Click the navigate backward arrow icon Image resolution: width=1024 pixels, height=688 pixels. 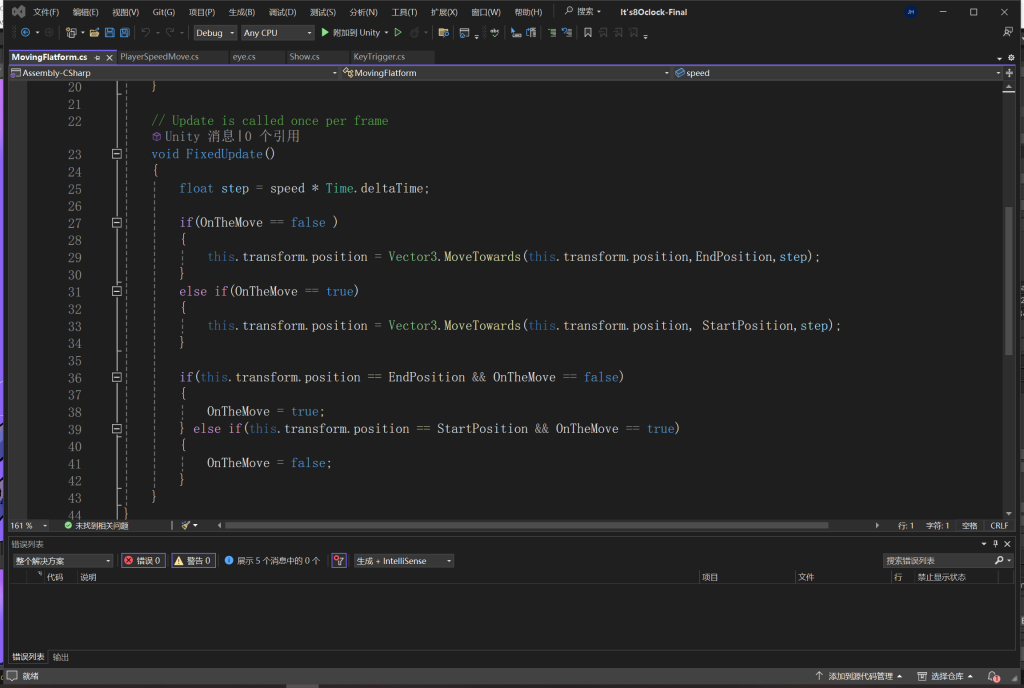[x=25, y=33]
